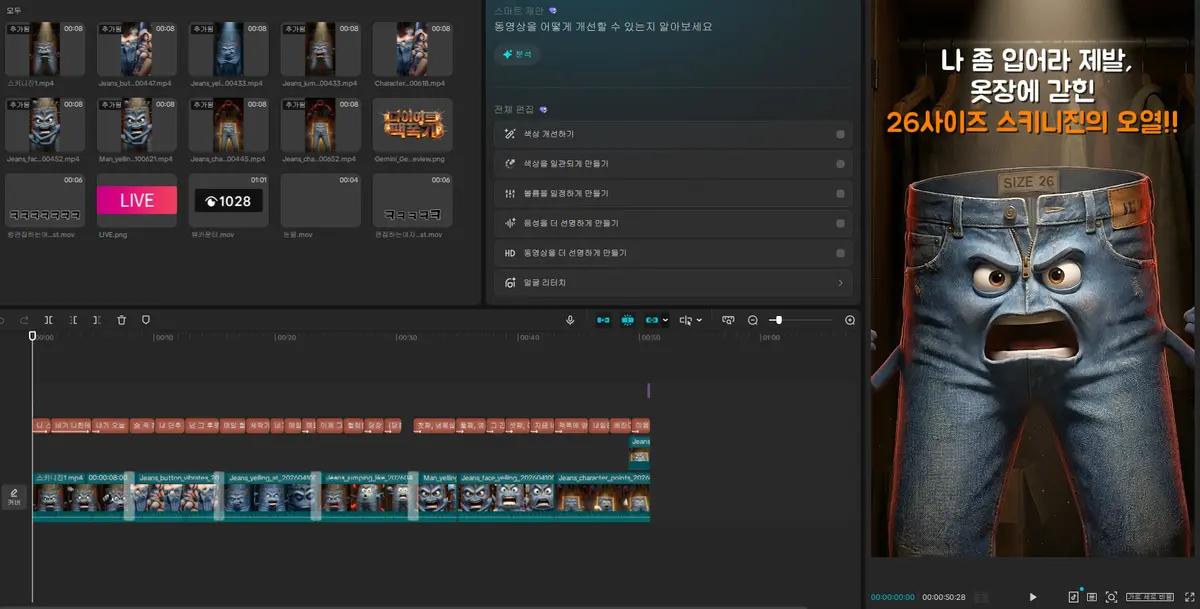Select the 모두 filter tab in the media panel

coord(14,10)
